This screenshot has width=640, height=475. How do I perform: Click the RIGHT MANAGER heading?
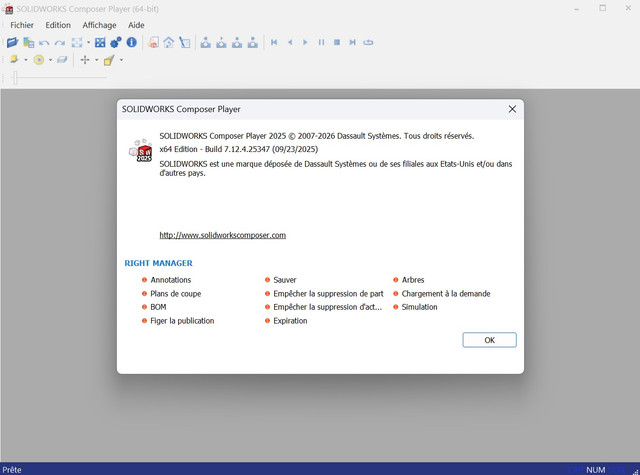click(x=158, y=263)
